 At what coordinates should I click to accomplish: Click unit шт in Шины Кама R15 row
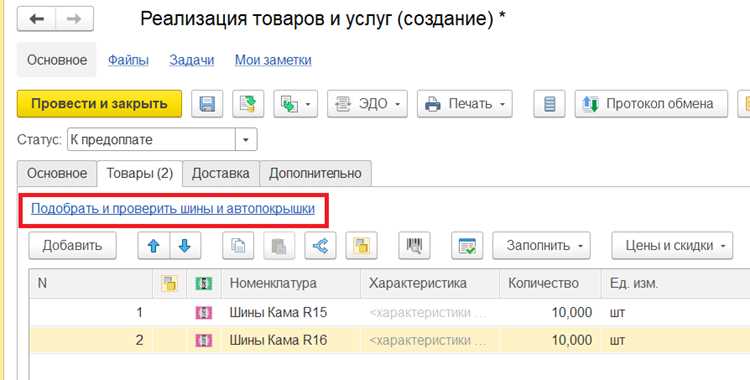point(675,313)
